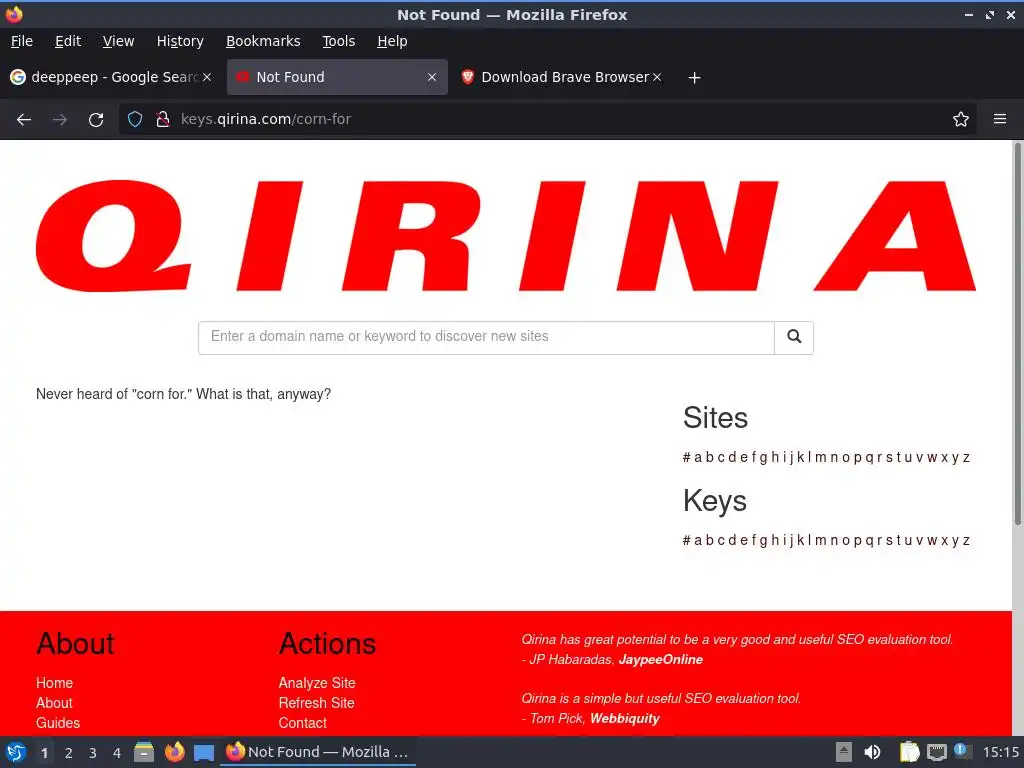The height and width of the screenshot is (768, 1024).
Task: Open the History menu
Action: point(180,41)
